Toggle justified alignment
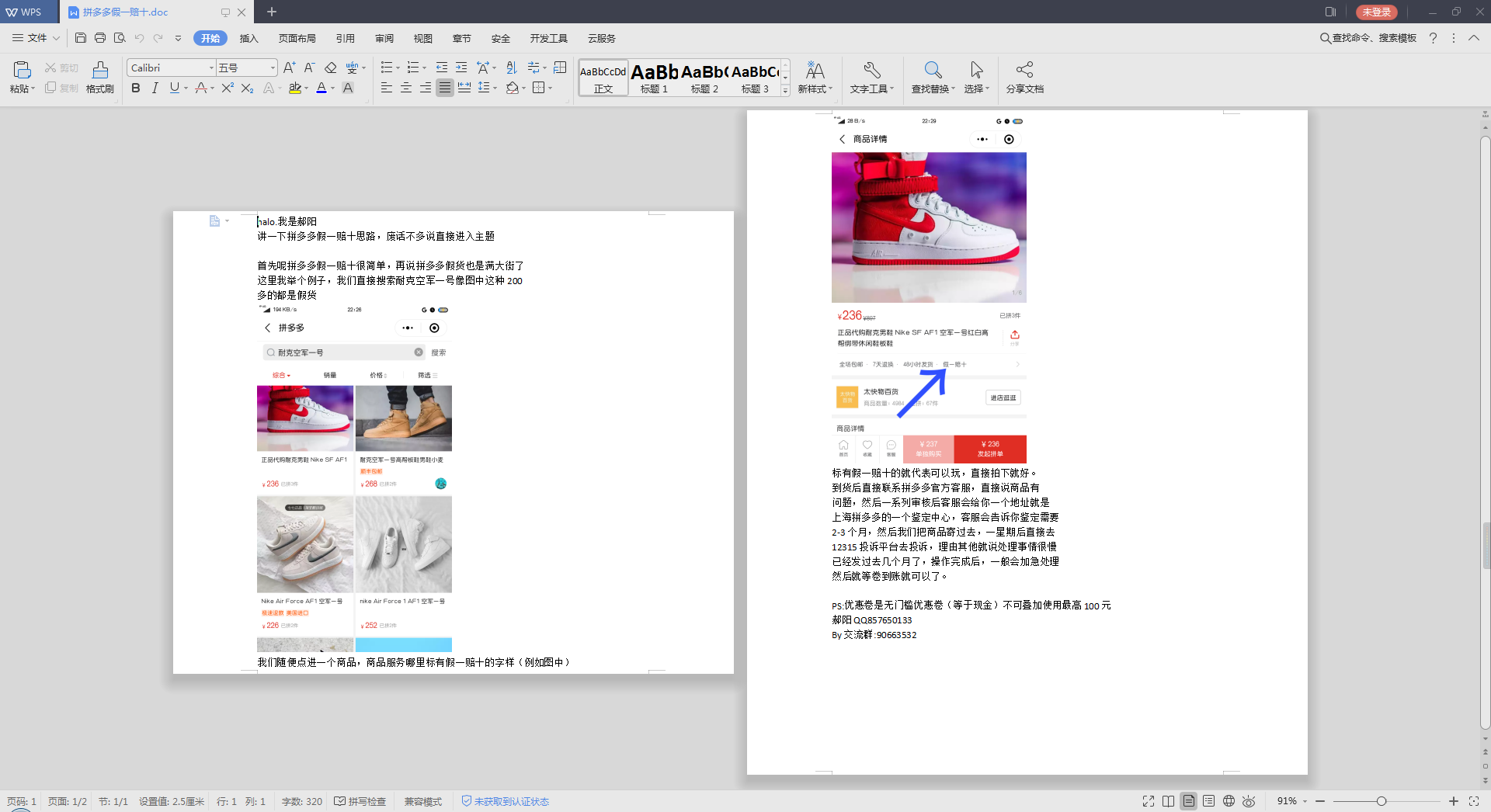The image size is (1491, 812). click(445, 88)
